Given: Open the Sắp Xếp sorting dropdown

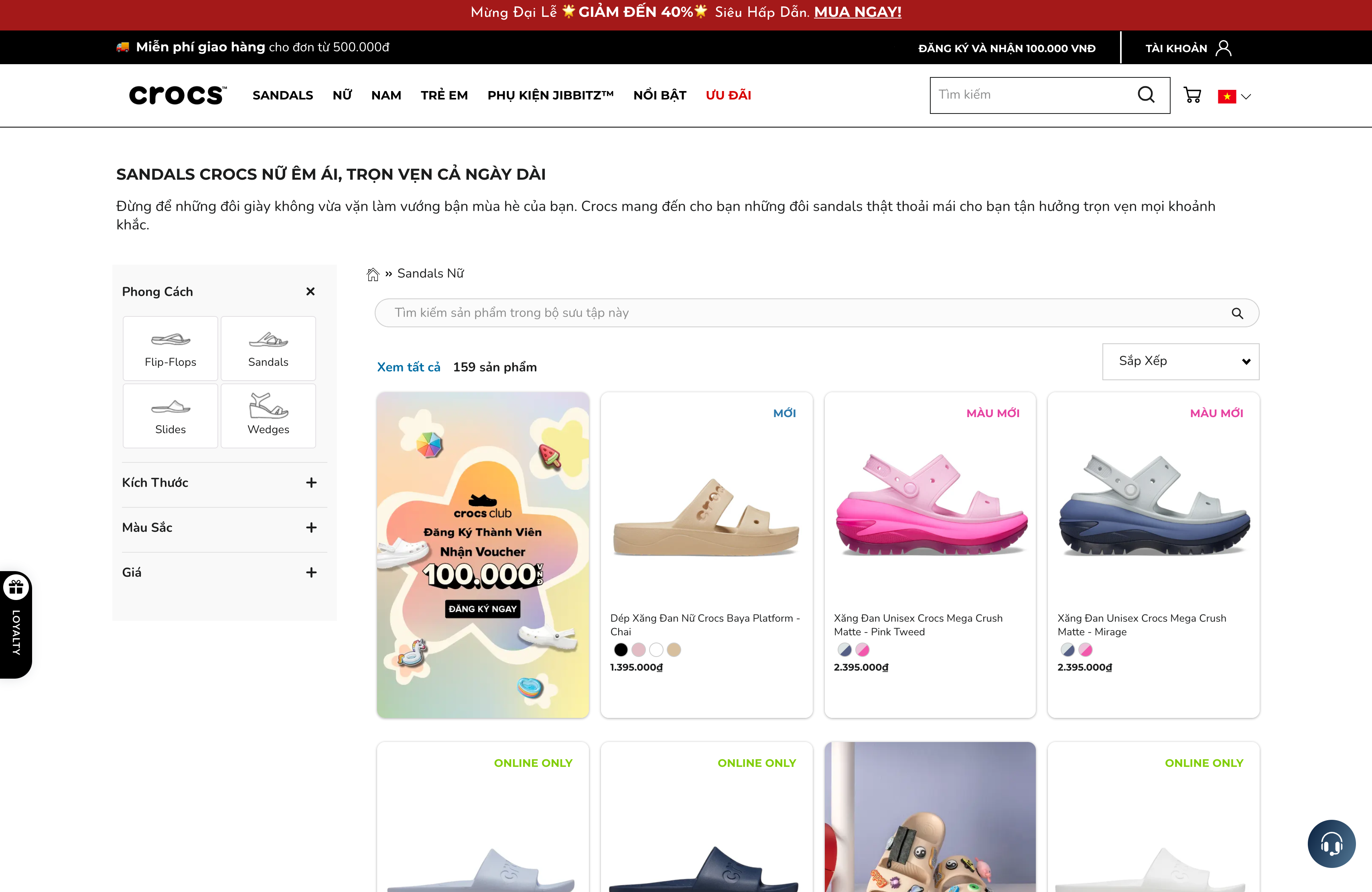Looking at the screenshot, I should [x=1180, y=361].
